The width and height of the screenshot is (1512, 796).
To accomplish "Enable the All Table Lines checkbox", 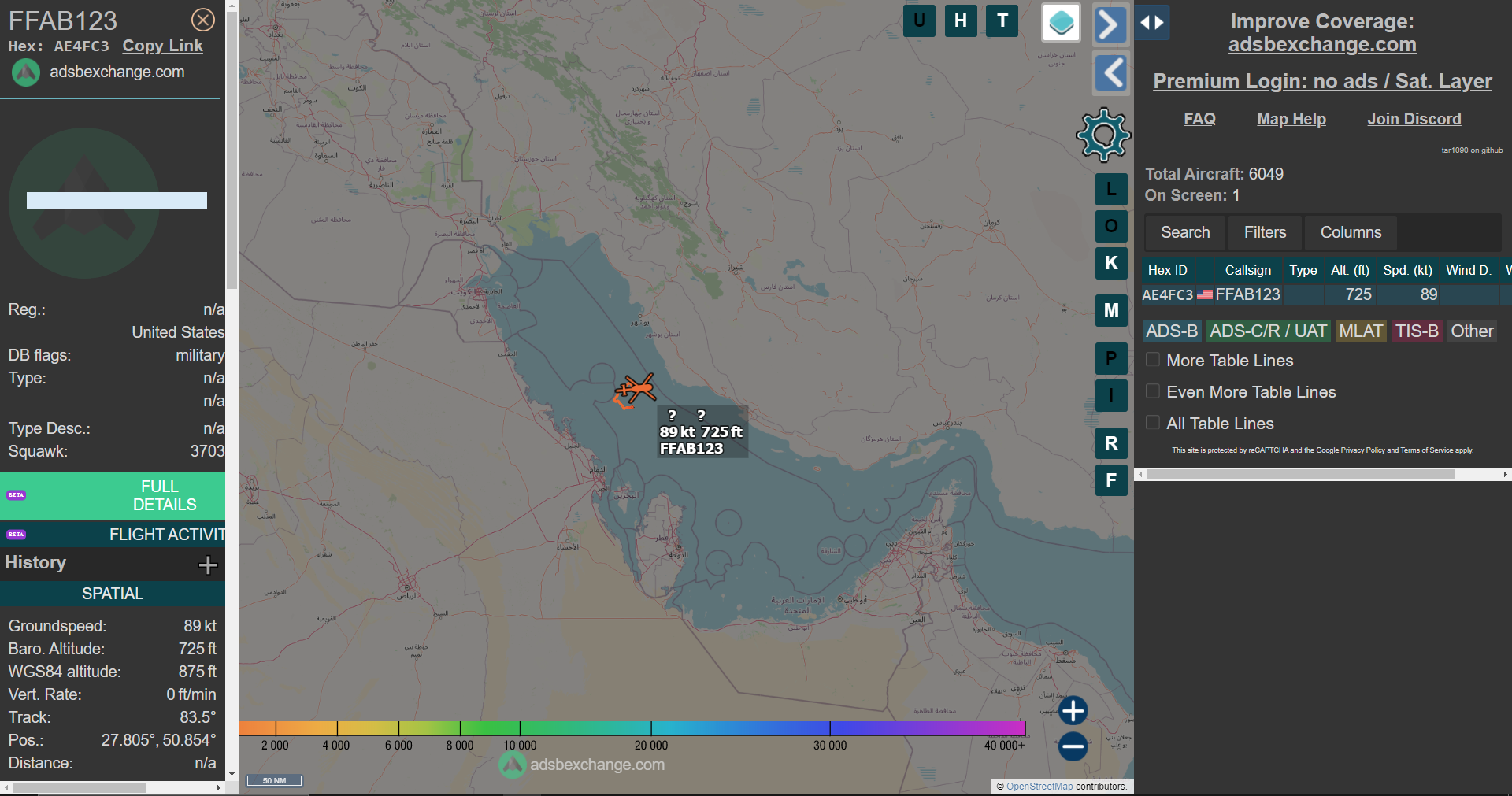I will [1153, 423].
